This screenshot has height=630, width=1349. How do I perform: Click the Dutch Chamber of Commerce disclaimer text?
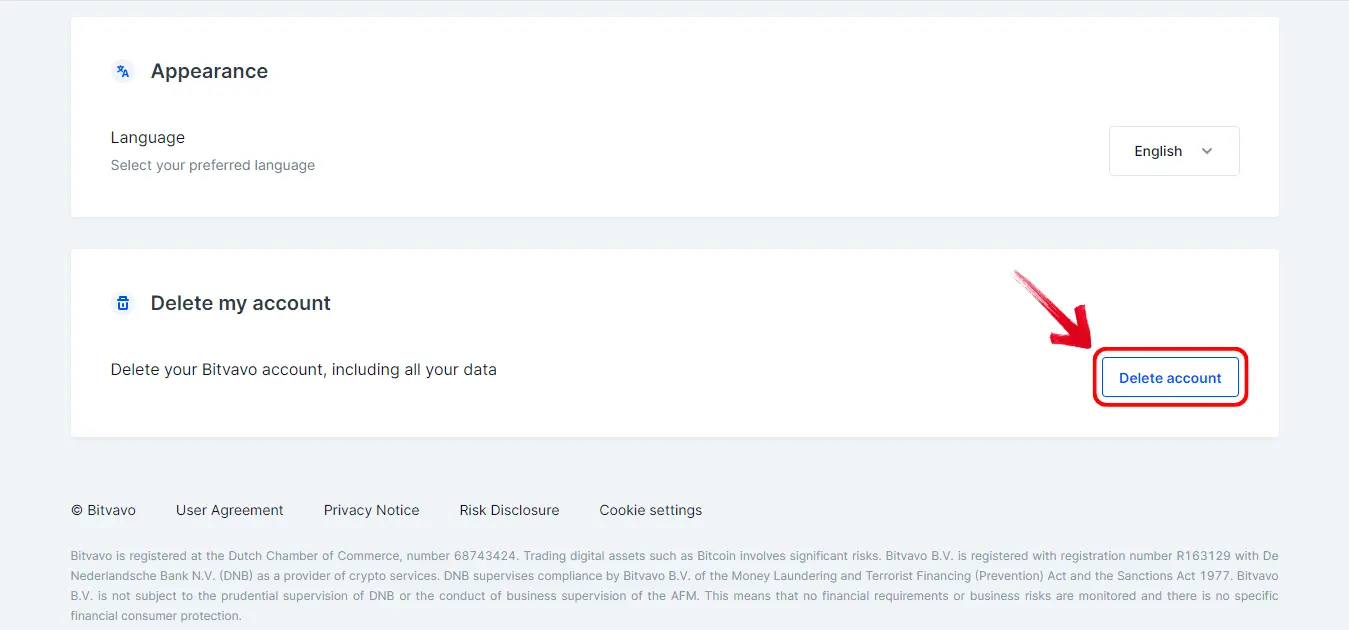(674, 586)
